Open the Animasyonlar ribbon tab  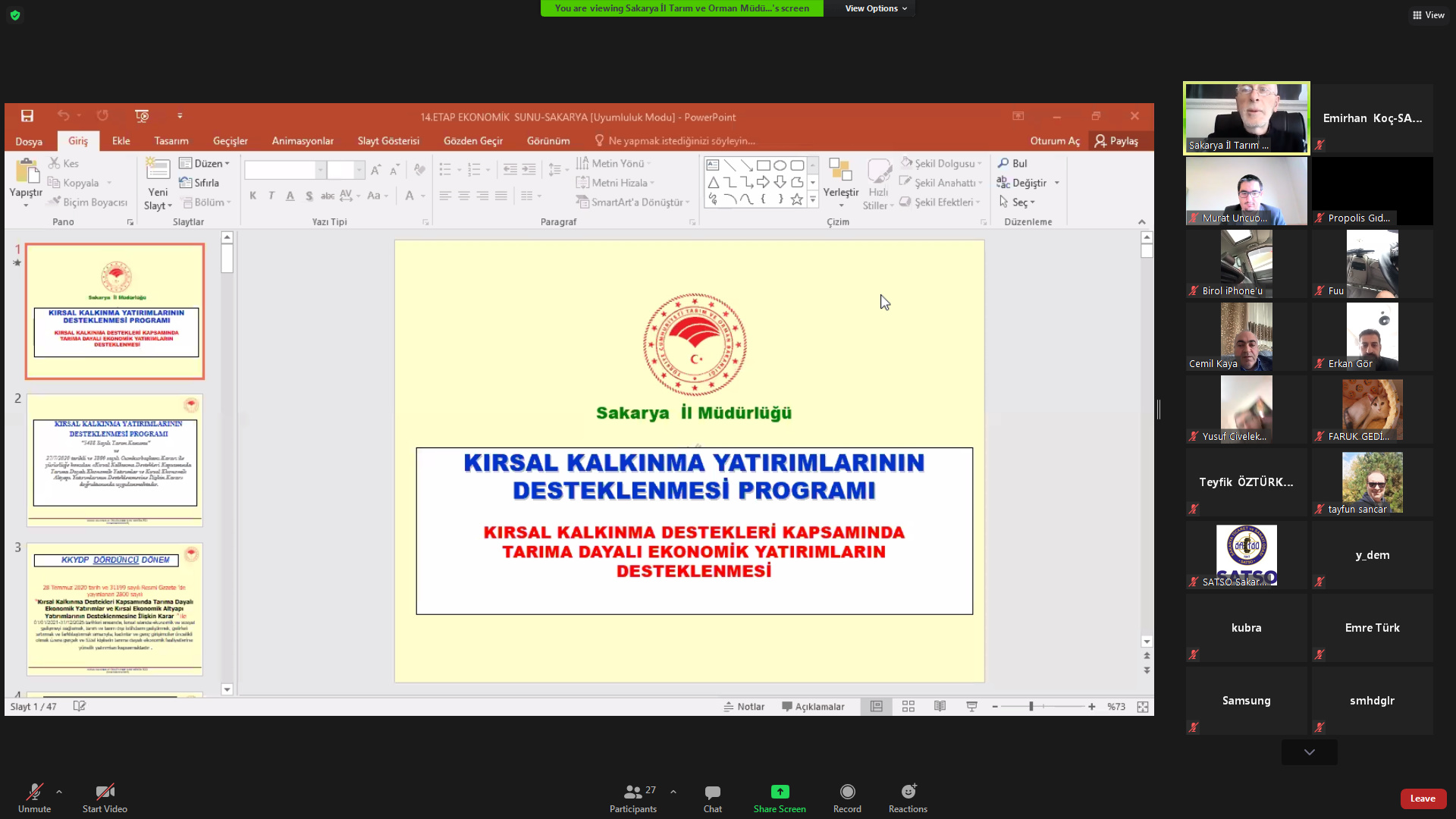(x=303, y=141)
